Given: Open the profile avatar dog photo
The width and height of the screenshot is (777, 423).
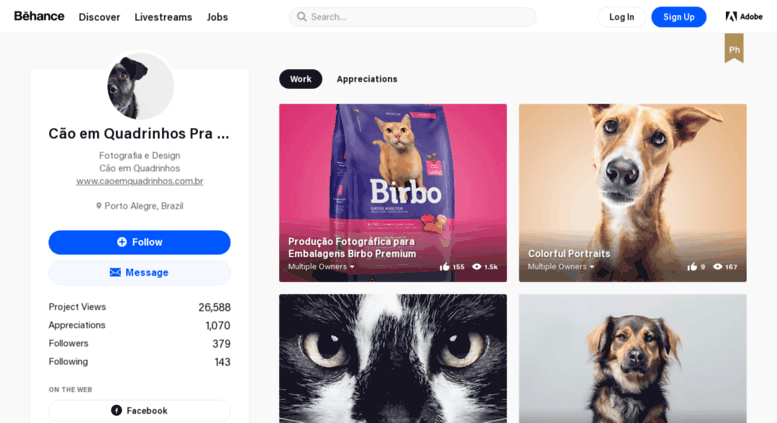Looking at the screenshot, I should pyautogui.click(x=140, y=86).
